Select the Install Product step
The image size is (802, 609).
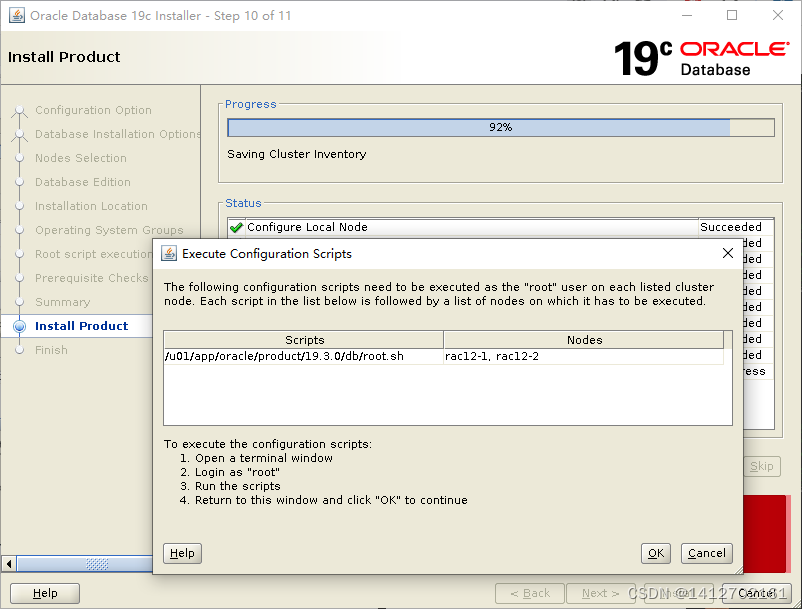81,326
